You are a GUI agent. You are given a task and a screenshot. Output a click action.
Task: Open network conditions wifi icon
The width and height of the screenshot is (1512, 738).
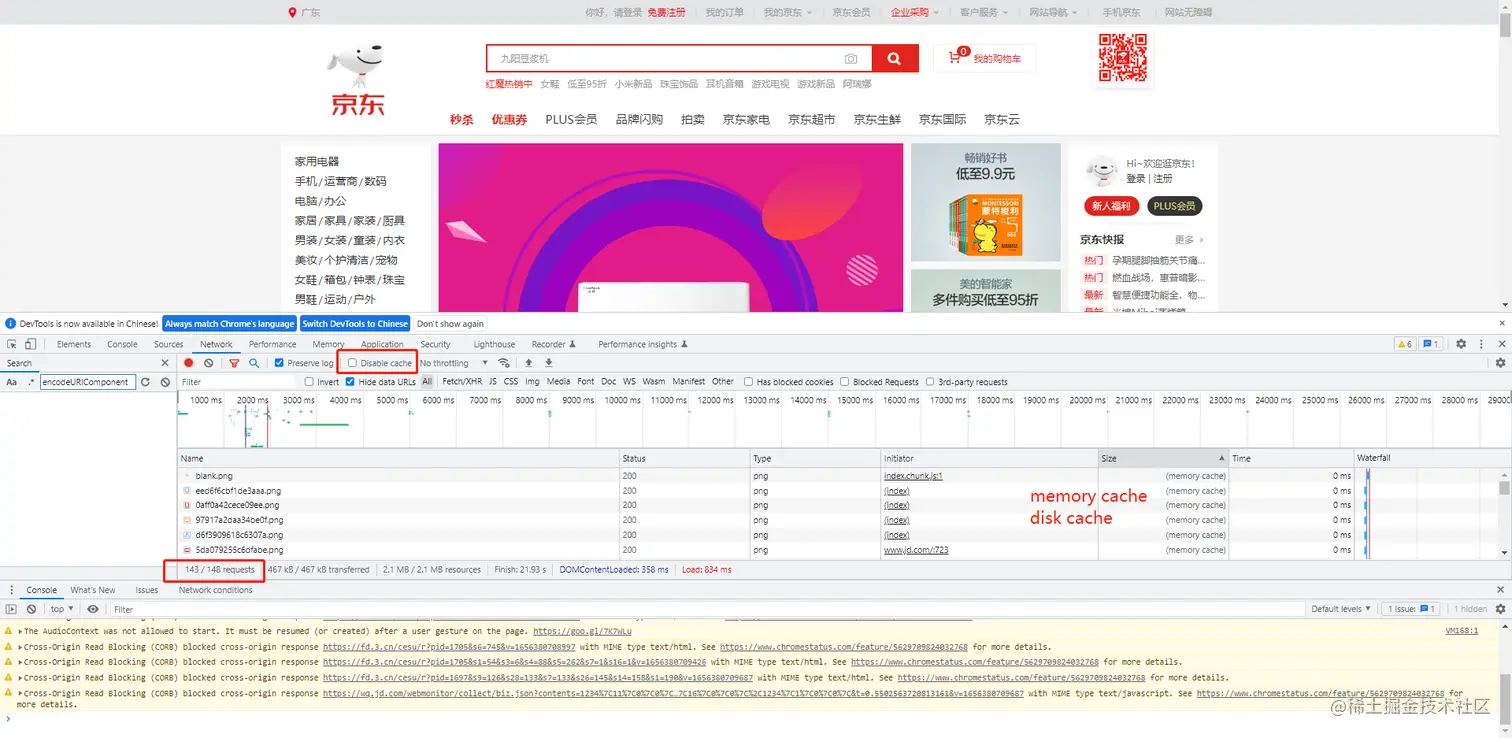click(503, 363)
